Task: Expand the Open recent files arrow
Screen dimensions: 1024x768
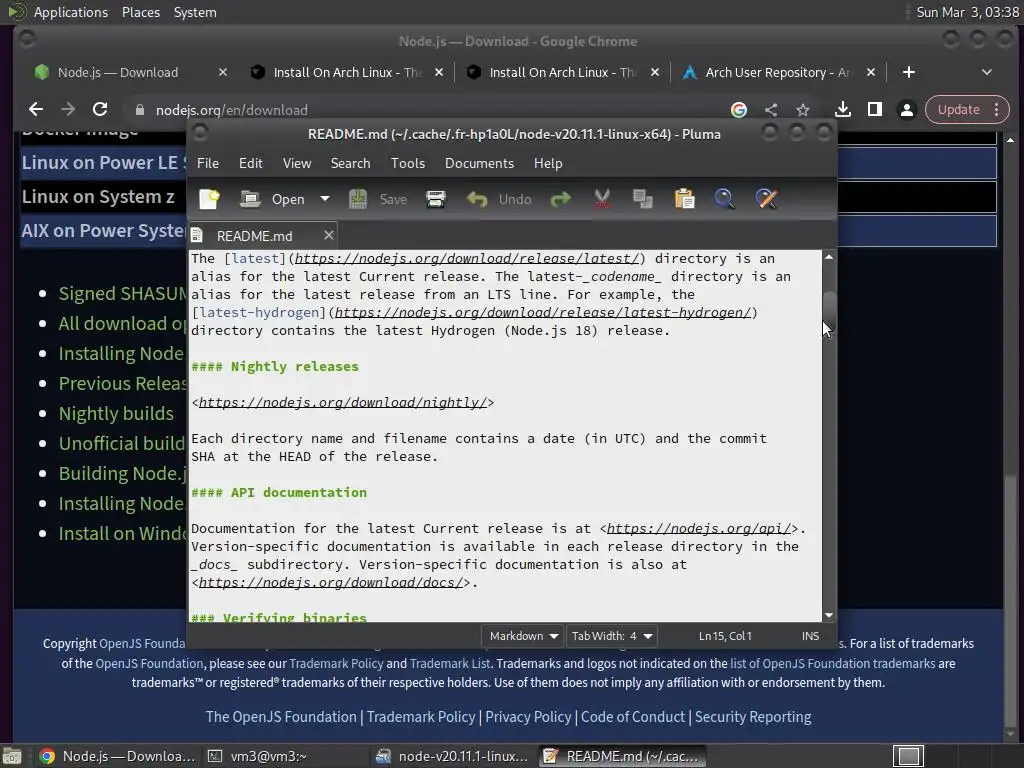Action: click(325, 199)
